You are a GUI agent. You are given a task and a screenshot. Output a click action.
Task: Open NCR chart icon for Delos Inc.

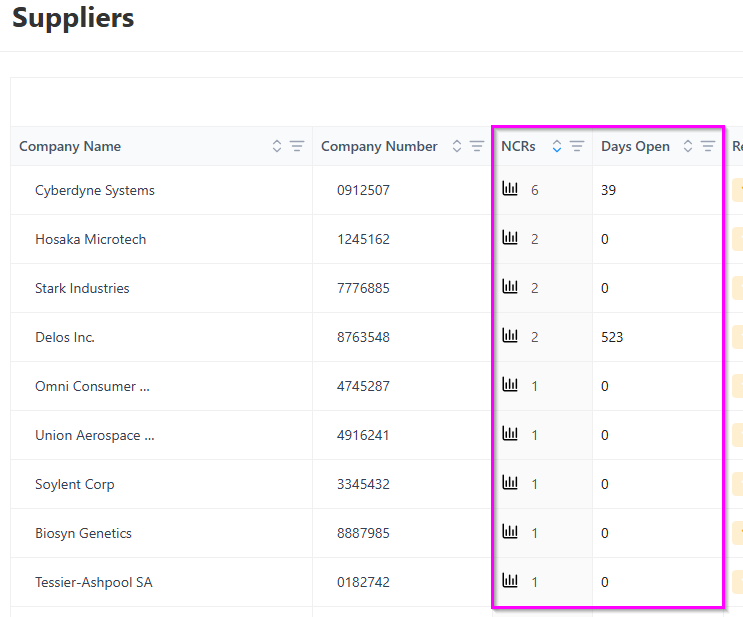point(510,336)
